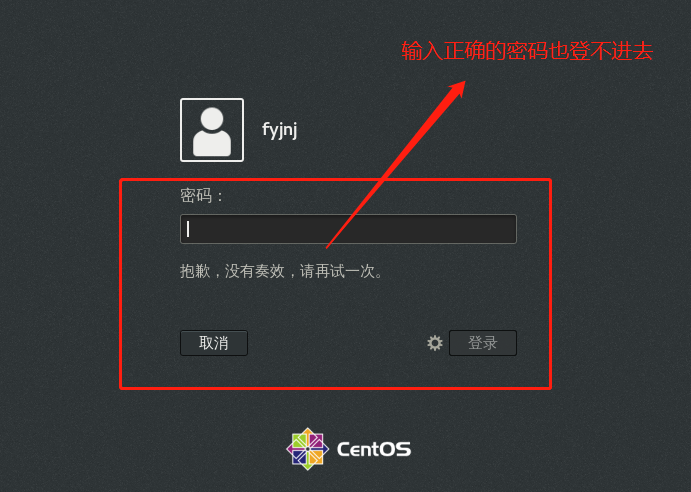Viewport: 691px width, 492px height.
Task: Click the blinking text cursor in password box
Action: point(188,229)
